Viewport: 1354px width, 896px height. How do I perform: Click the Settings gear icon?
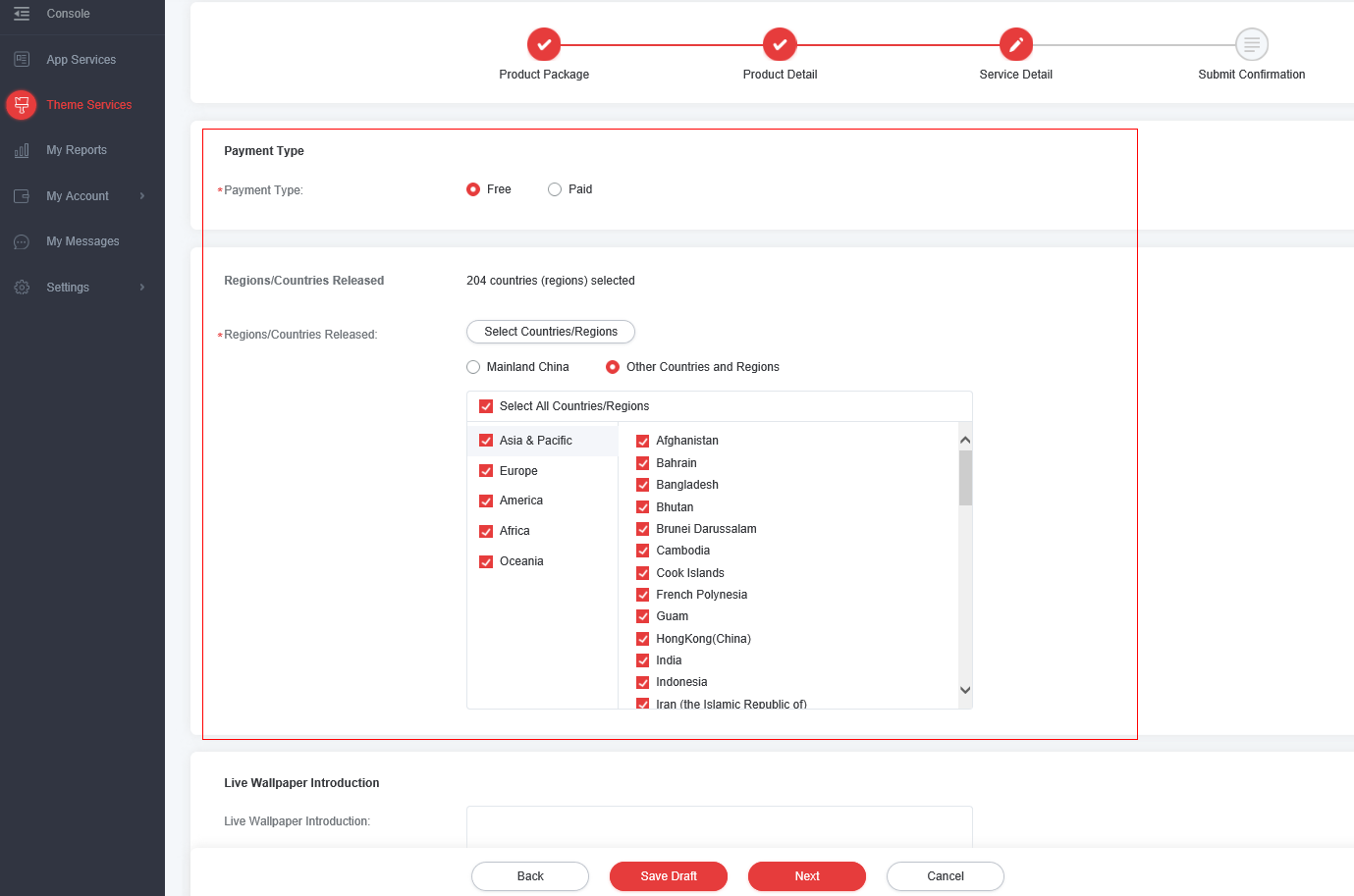point(22,288)
